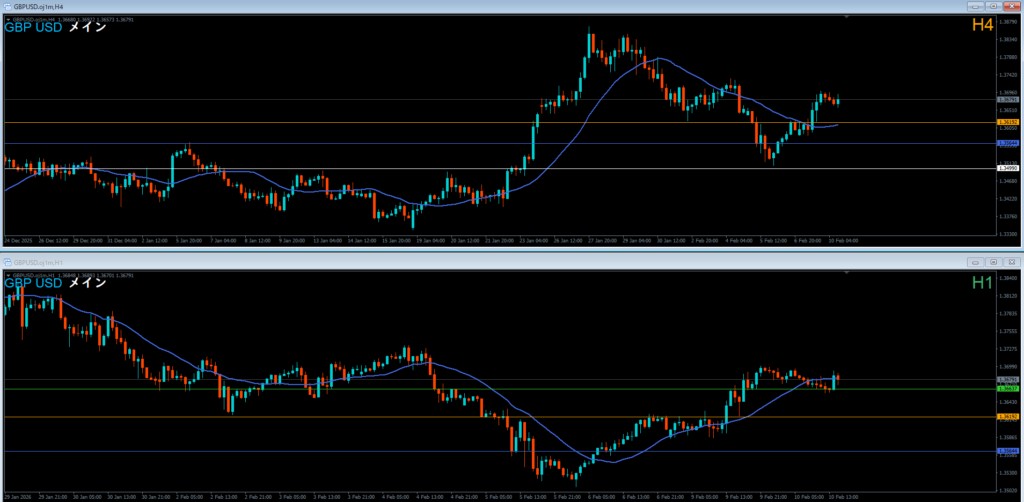Expand one-click trading arrow on H1 chart
1024x502 pixels.
(7, 274)
